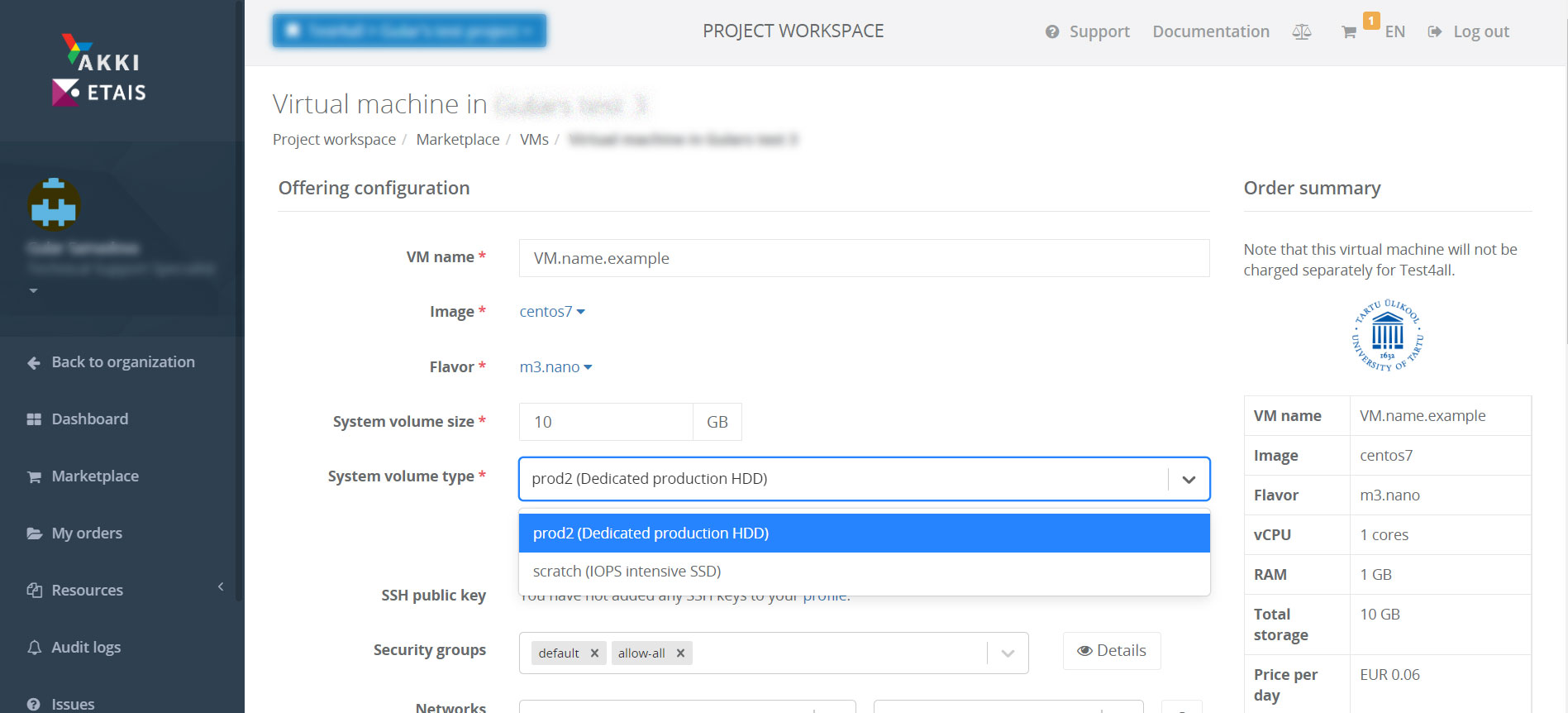Click the System volume type select box
This screenshot has height=713, width=1568.
tap(864, 479)
